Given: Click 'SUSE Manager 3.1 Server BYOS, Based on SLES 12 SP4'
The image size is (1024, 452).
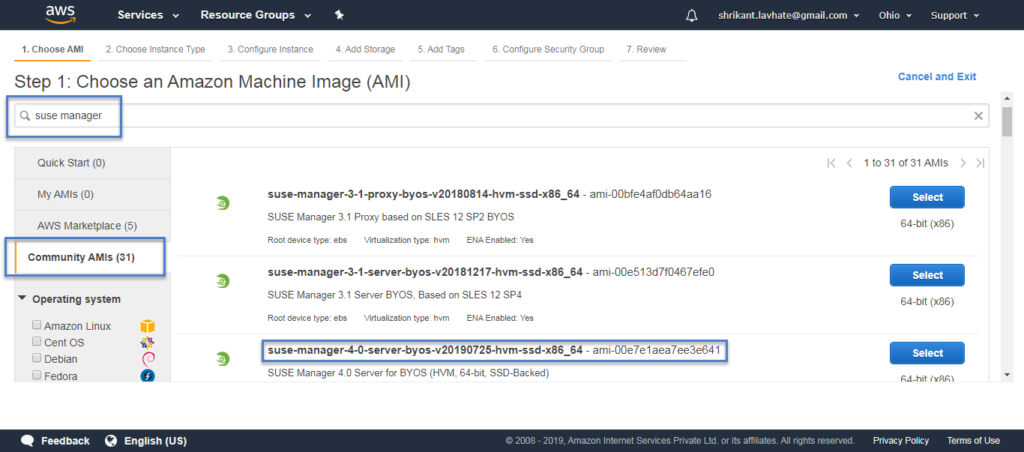Looking at the screenshot, I should [x=394, y=295].
